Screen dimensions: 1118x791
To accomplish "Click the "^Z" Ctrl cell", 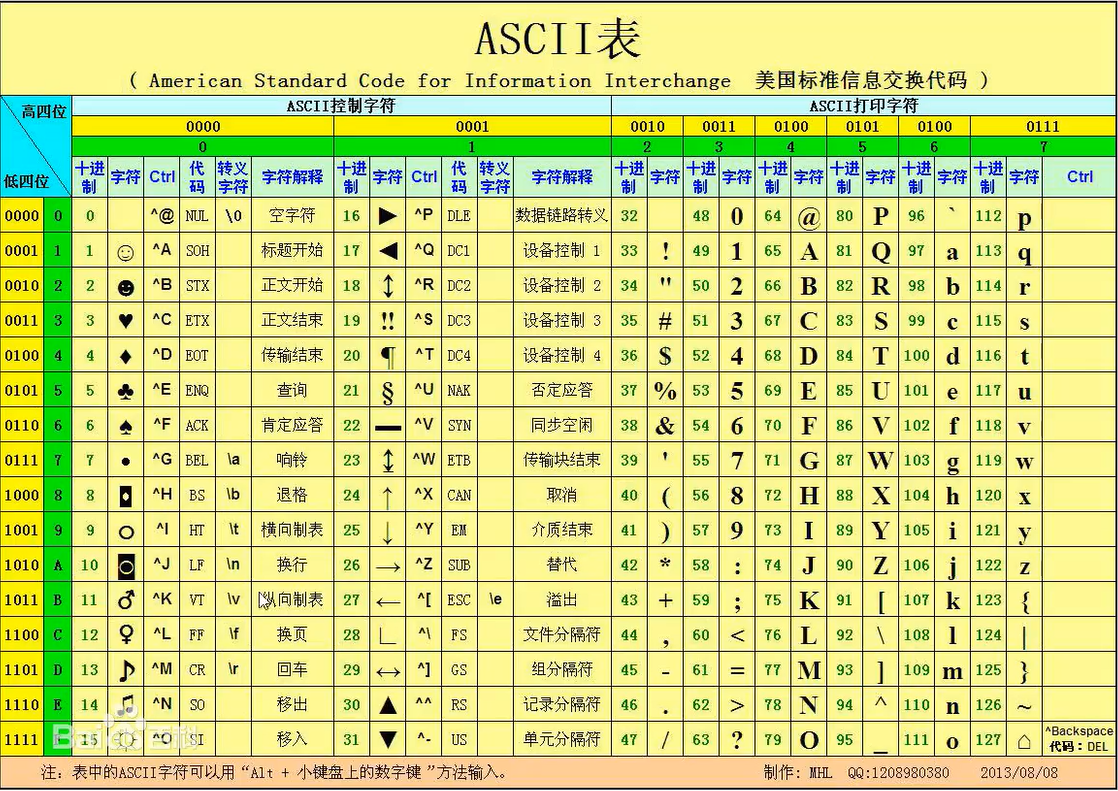I will pos(424,564).
